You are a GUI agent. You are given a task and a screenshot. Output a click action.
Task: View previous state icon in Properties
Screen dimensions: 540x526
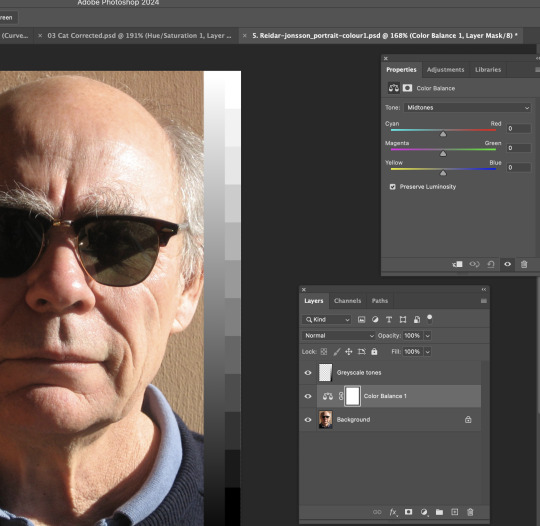474,264
